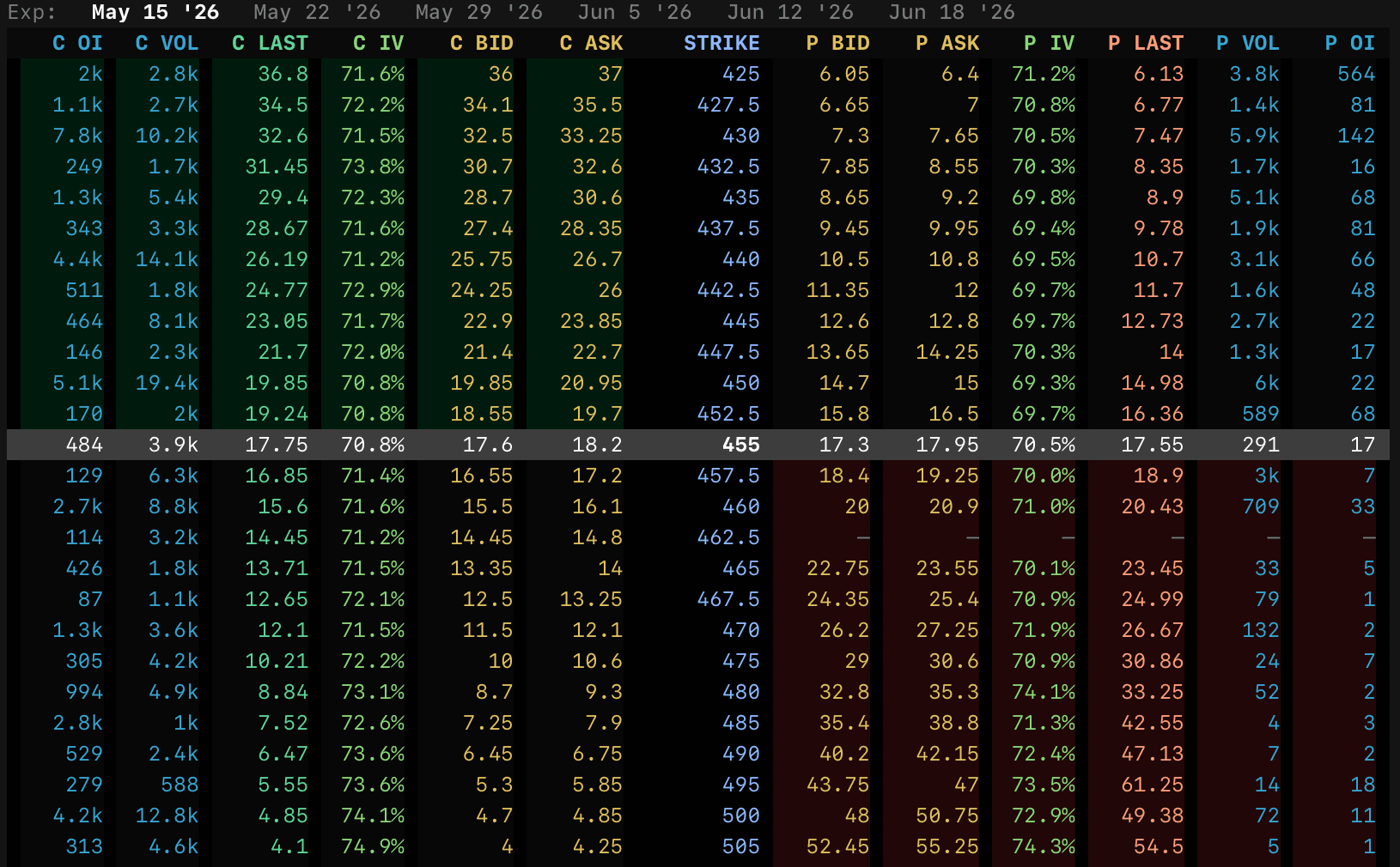
Task: Click the C BID column header
Action: click(x=482, y=43)
